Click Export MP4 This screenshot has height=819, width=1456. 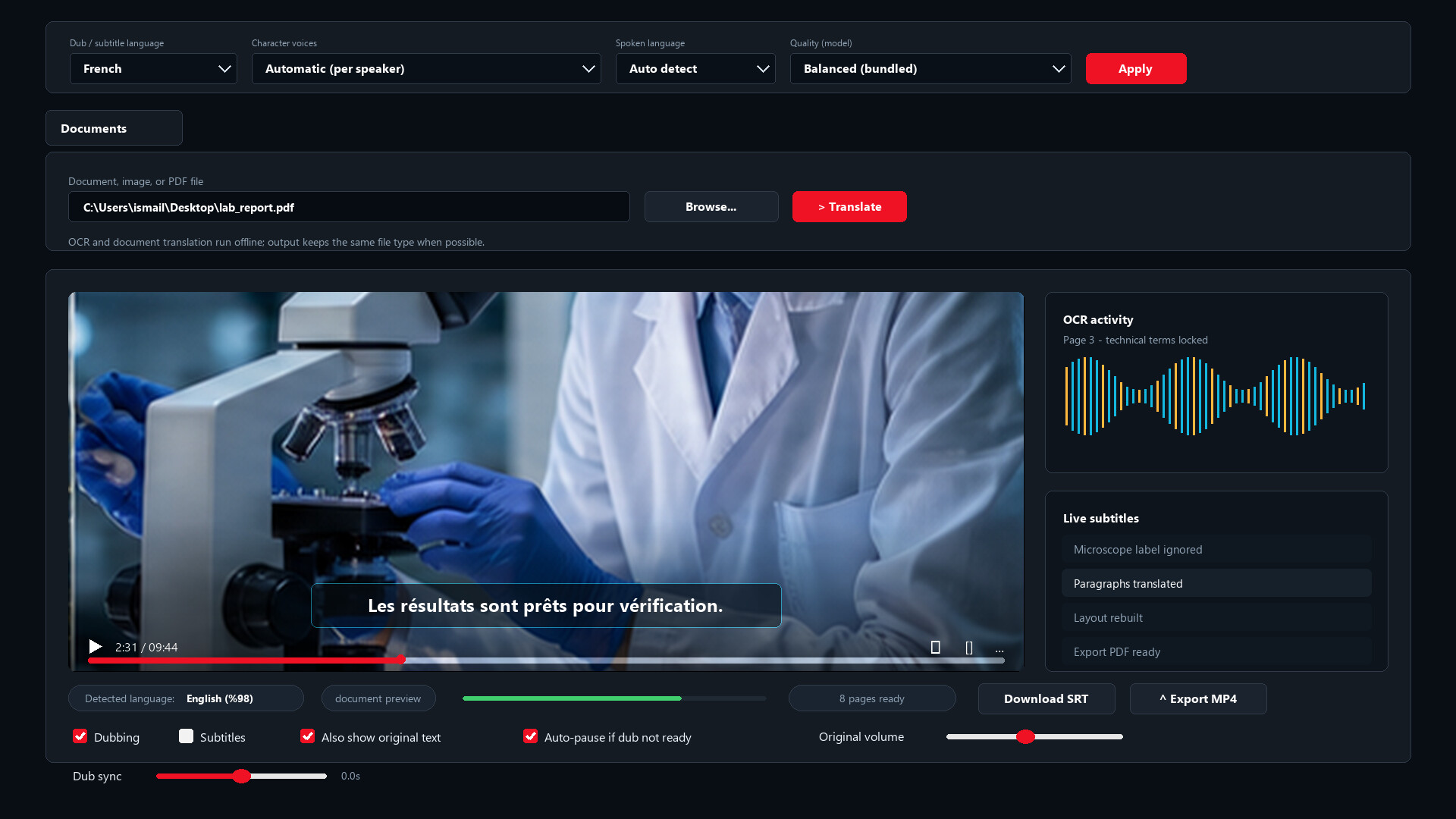pos(1198,699)
